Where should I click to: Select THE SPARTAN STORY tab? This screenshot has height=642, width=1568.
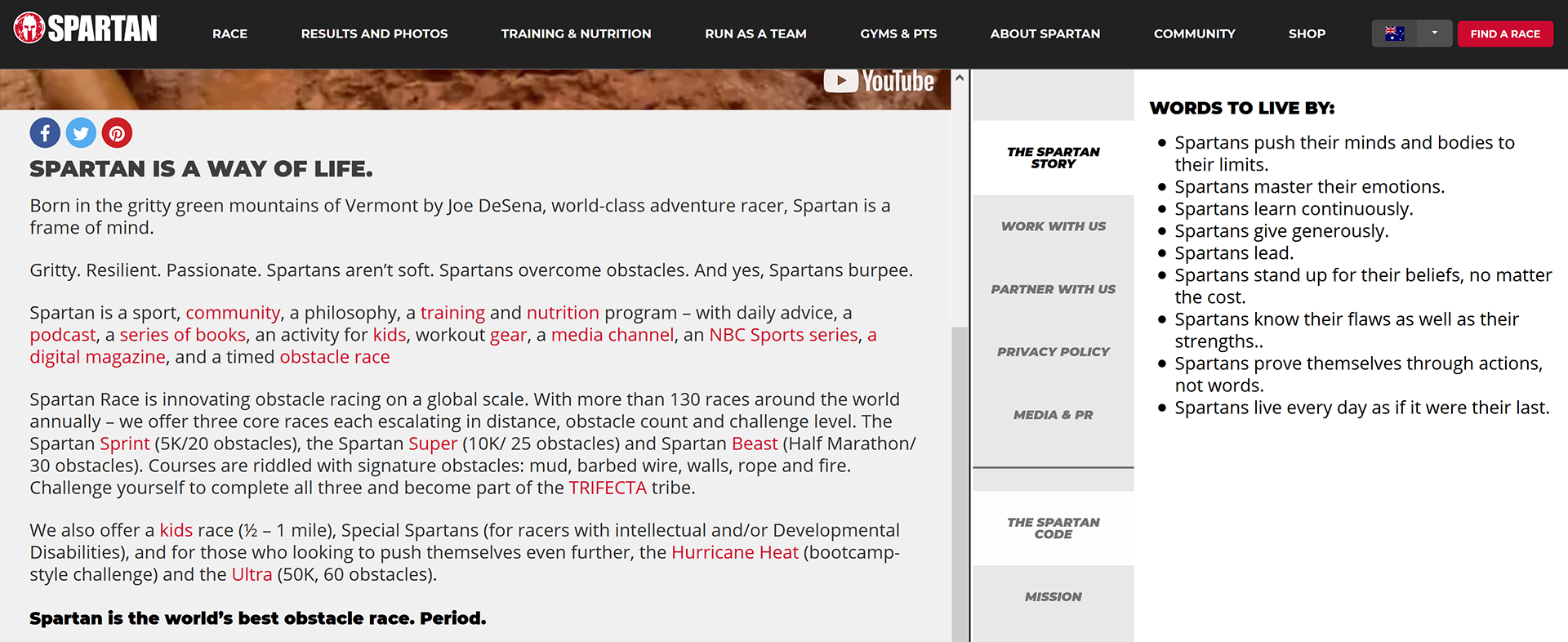(1053, 158)
